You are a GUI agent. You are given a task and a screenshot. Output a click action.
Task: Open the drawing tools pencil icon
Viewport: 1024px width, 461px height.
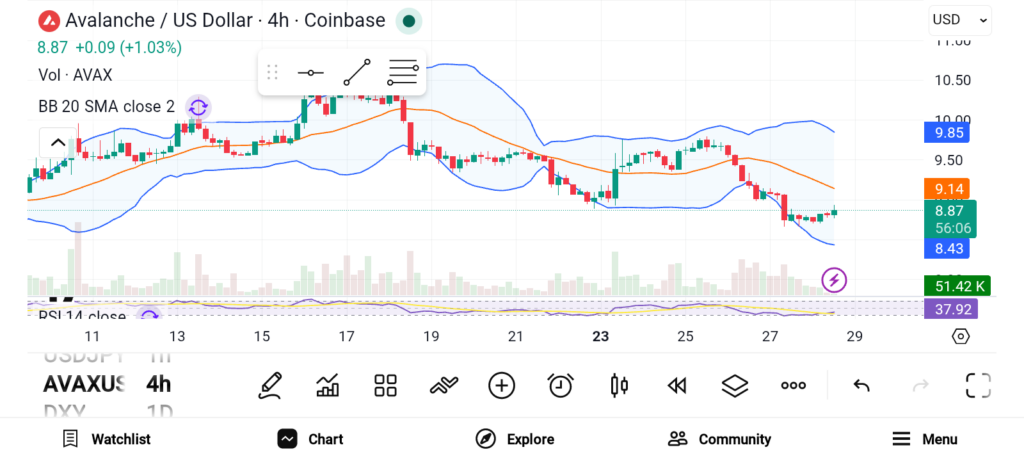[x=269, y=385]
